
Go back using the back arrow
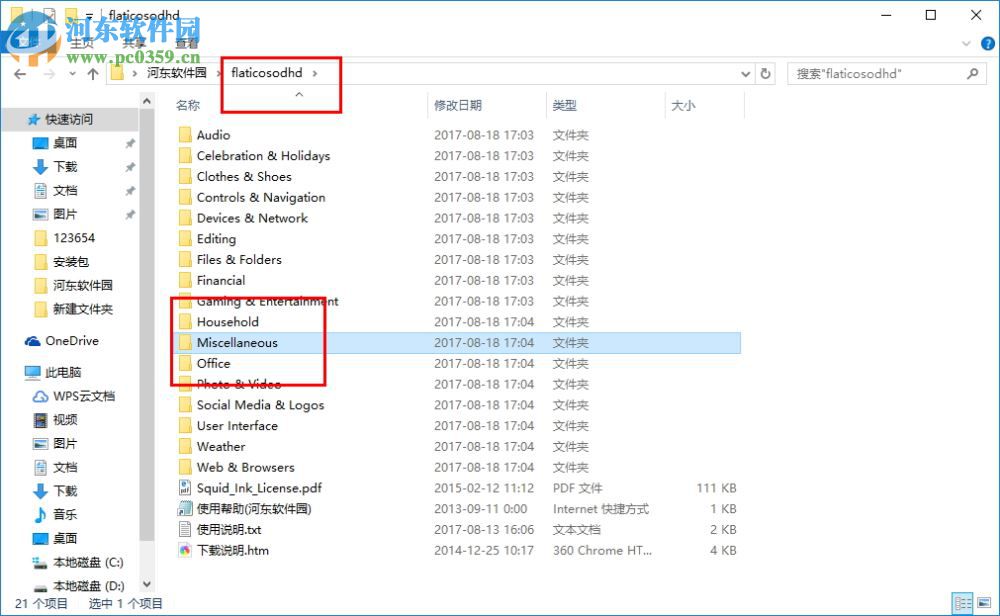(20, 74)
